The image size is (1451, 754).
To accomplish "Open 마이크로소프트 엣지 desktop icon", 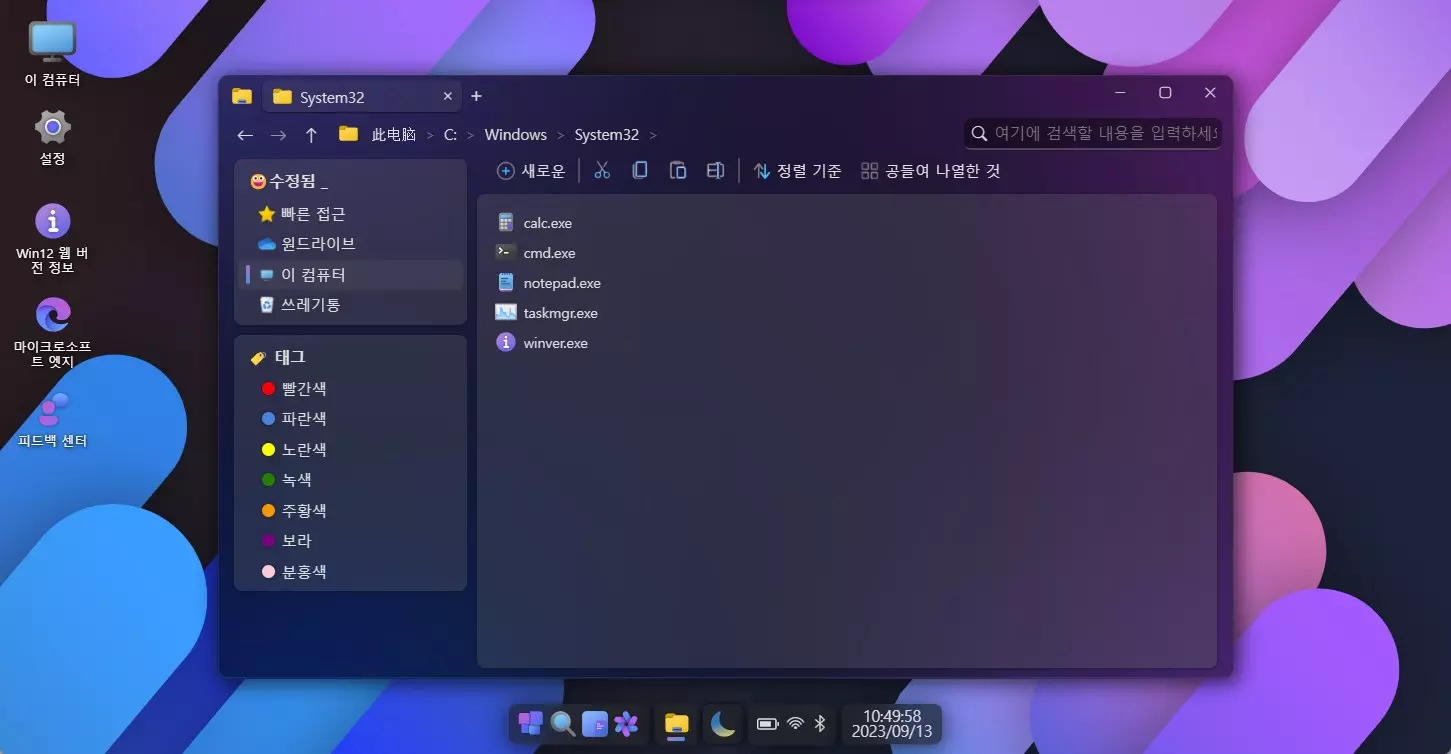I will point(53,332).
